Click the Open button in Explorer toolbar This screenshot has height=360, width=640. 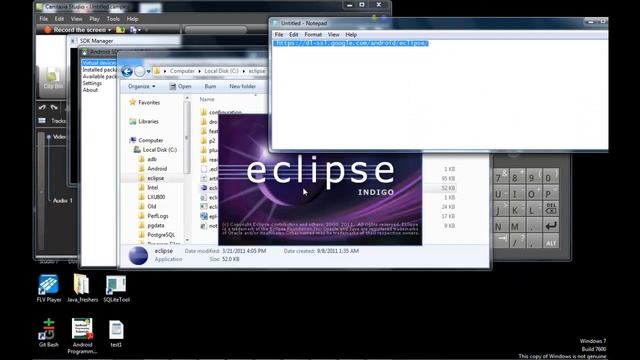[180, 87]
